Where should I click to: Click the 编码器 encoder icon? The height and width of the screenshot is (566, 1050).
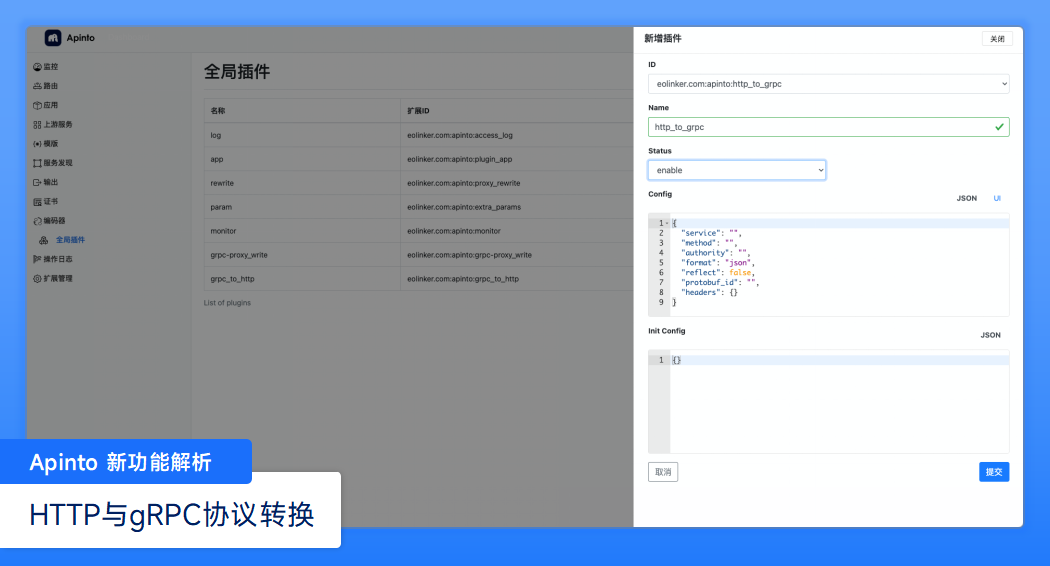[38, 221]
